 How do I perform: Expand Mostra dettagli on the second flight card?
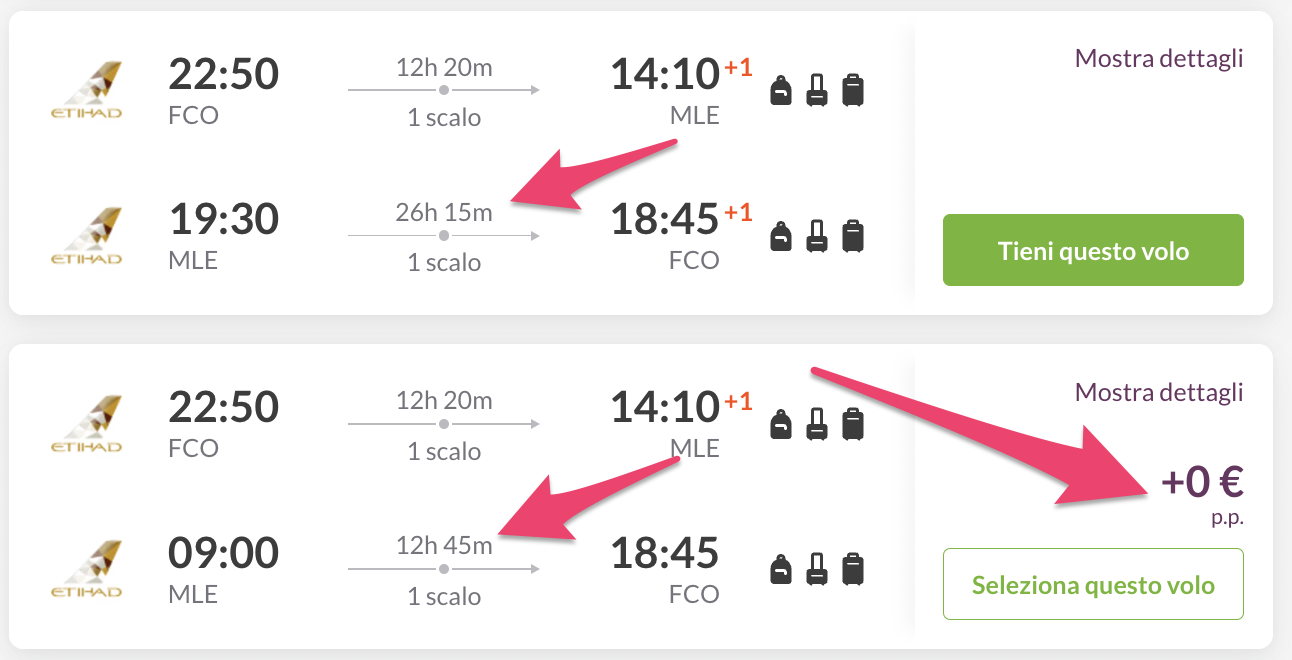pyautogui.click(x=1159, y=391)
